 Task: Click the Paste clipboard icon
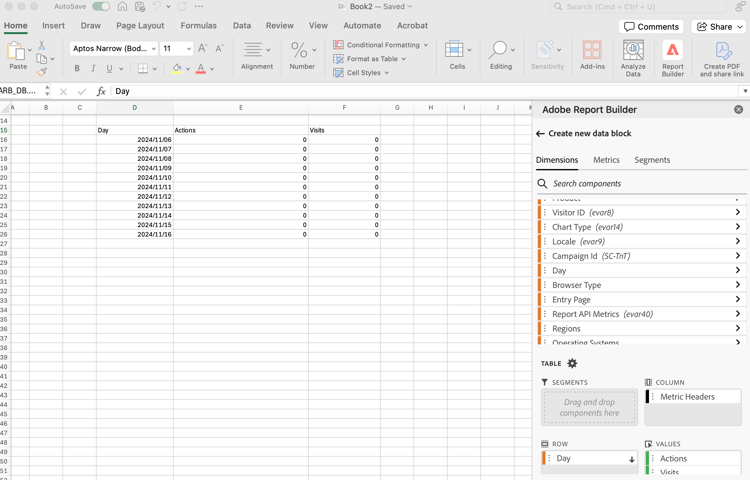point(16,51)
